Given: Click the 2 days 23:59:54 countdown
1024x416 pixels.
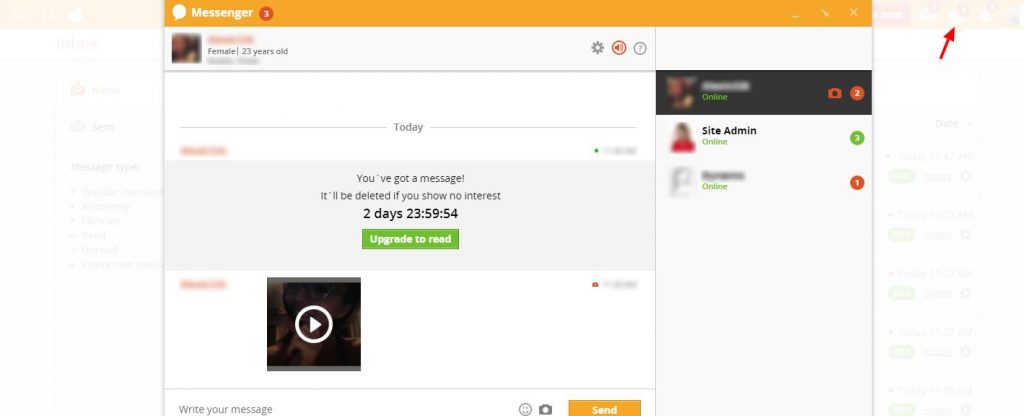Looking at the screenshot, I should (x=411, y=214).
